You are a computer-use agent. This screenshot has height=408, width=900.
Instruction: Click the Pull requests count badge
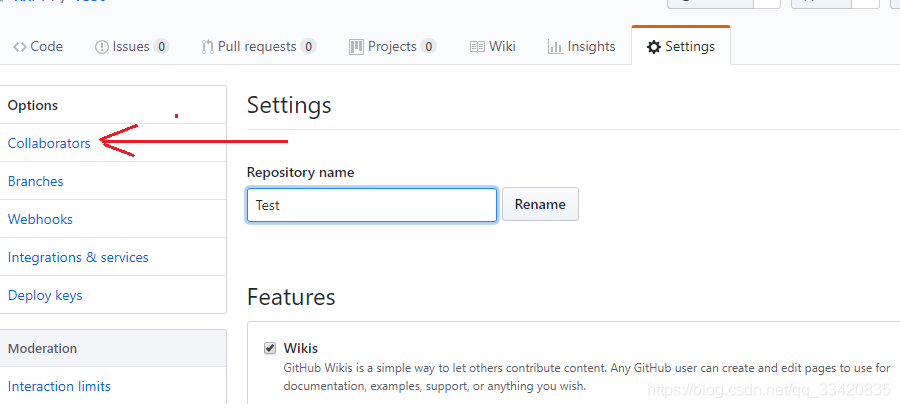click(309, 46)
